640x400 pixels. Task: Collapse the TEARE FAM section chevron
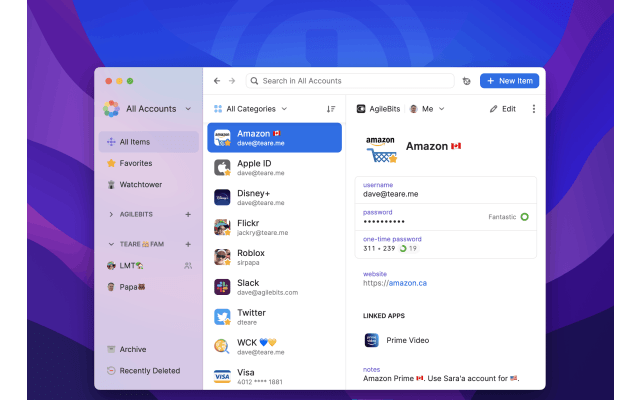tap(111, 244)
